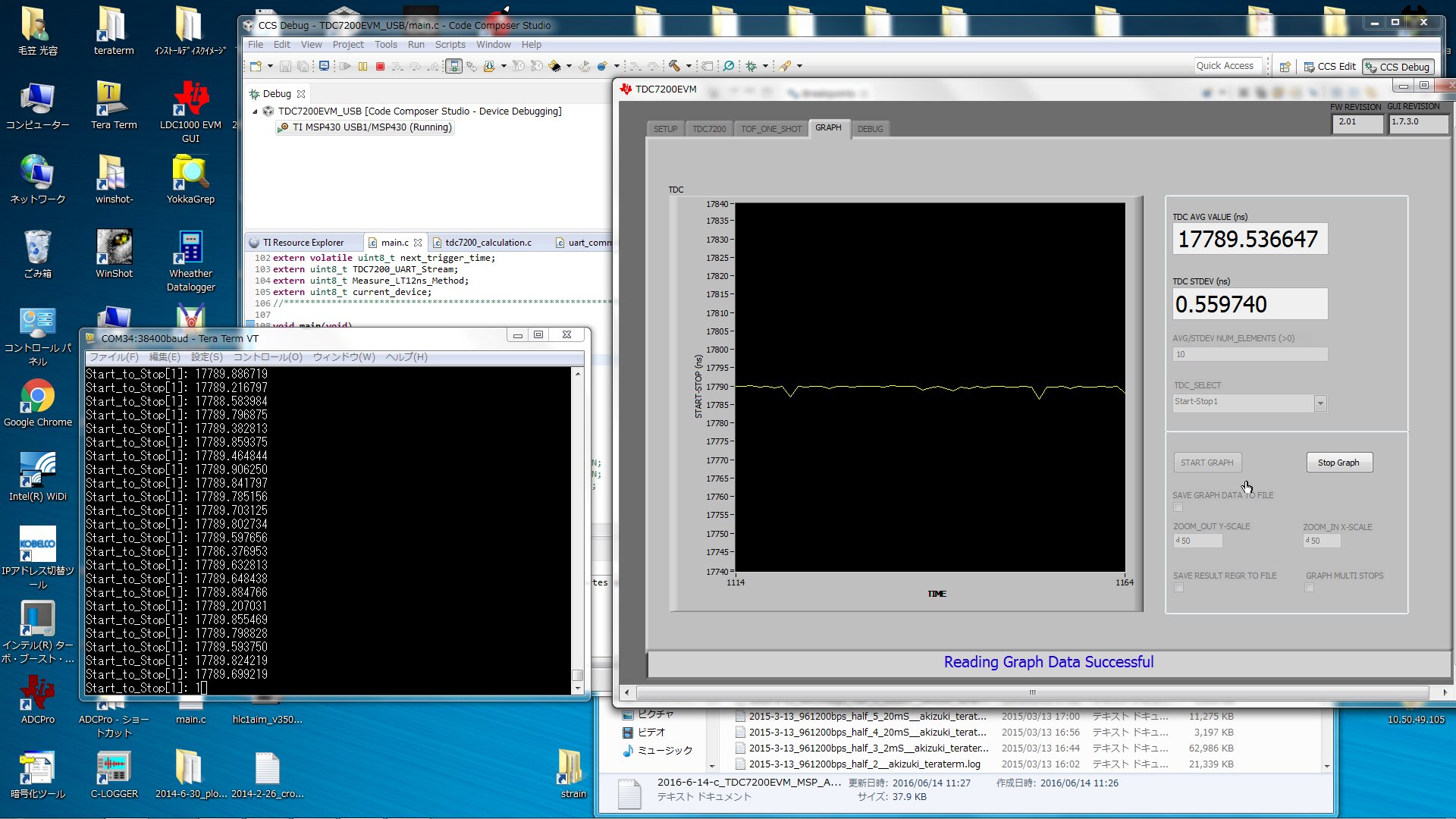The height and width of the screenshot is (819, 1456).
Task: Switch to the TDC7200 tab
Action: point(709,129)
